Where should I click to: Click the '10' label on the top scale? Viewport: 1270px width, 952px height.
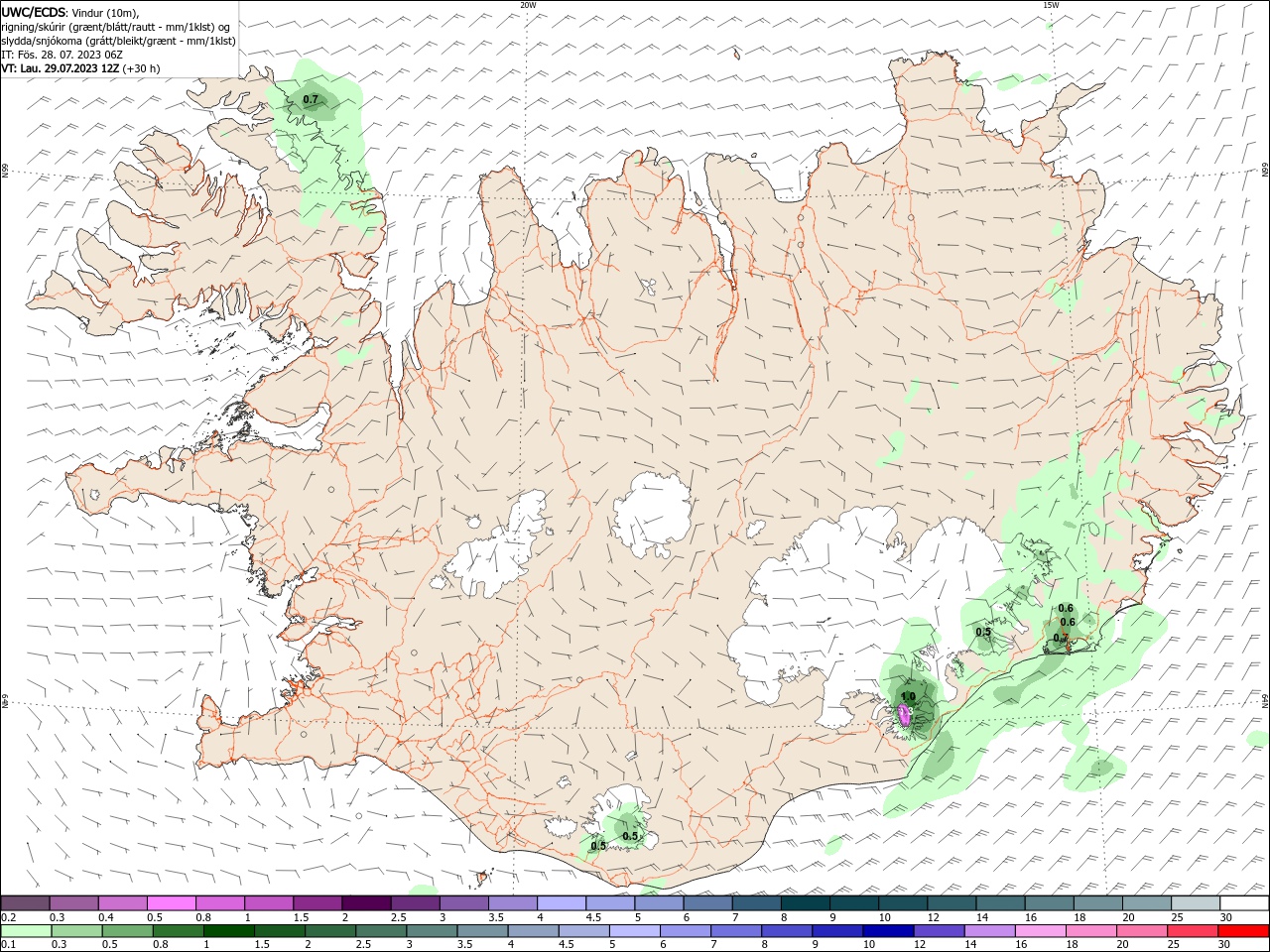883,917
